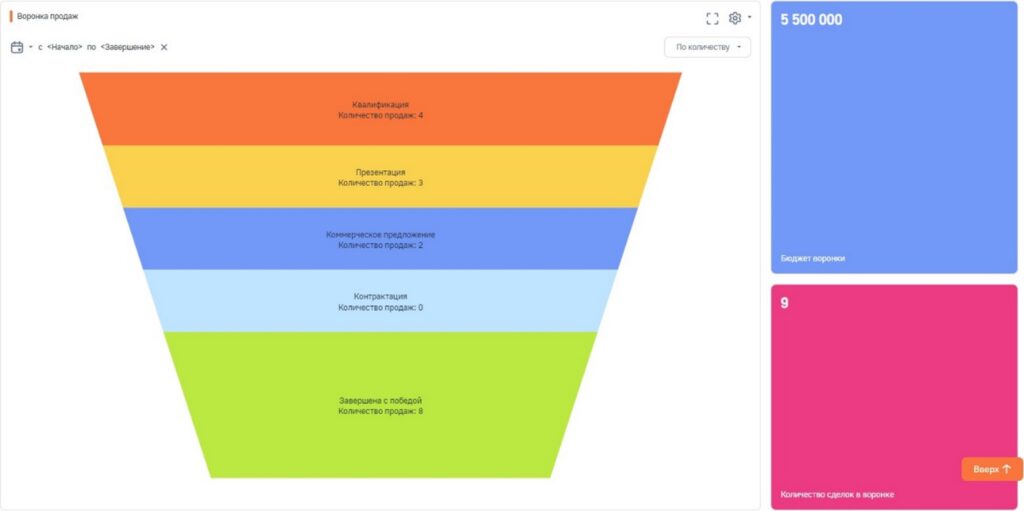Expand the arrow next to settings gear
The height and width of the screenshot is (511, 1024).
750,18
